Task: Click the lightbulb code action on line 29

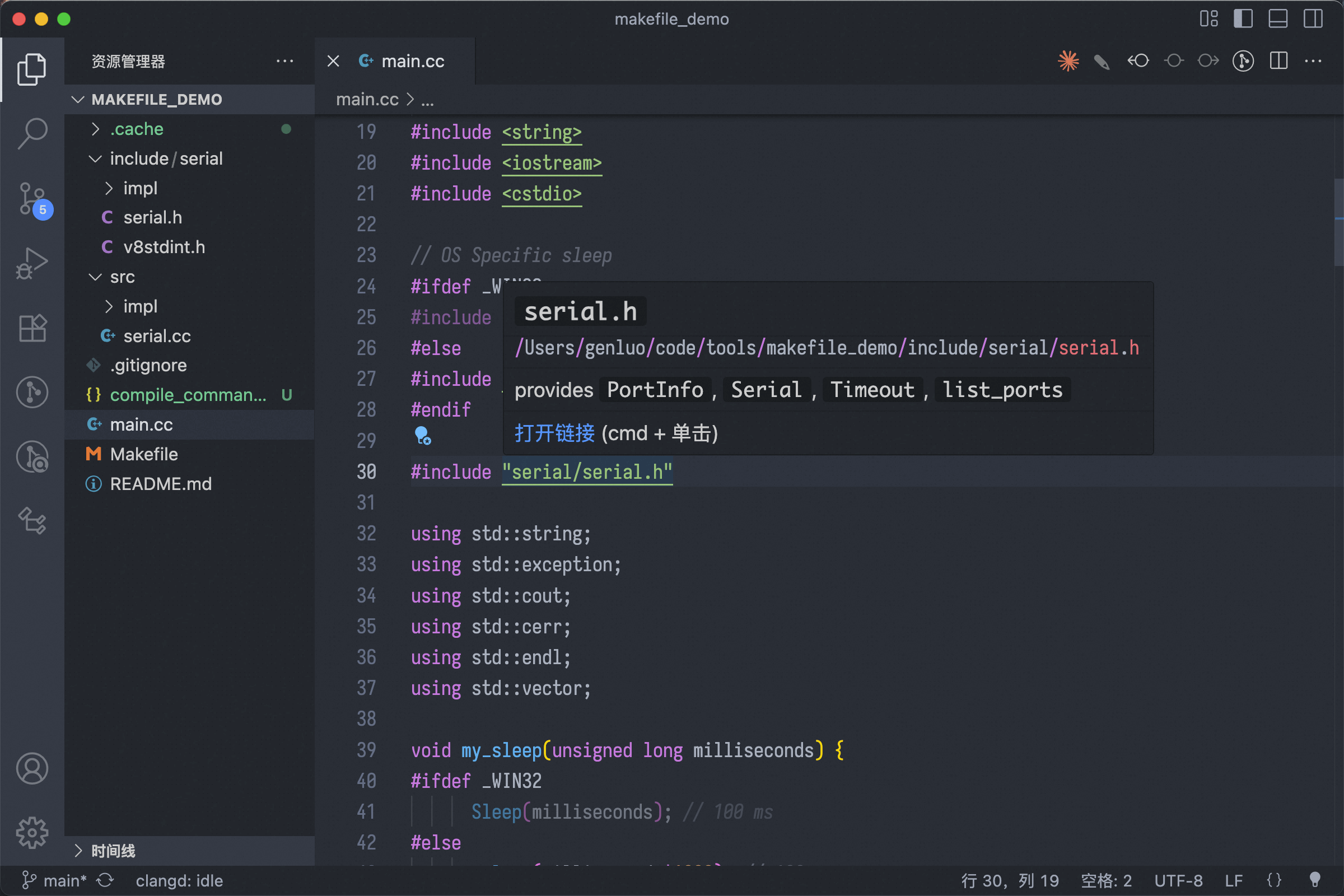Action: point(422,436)
